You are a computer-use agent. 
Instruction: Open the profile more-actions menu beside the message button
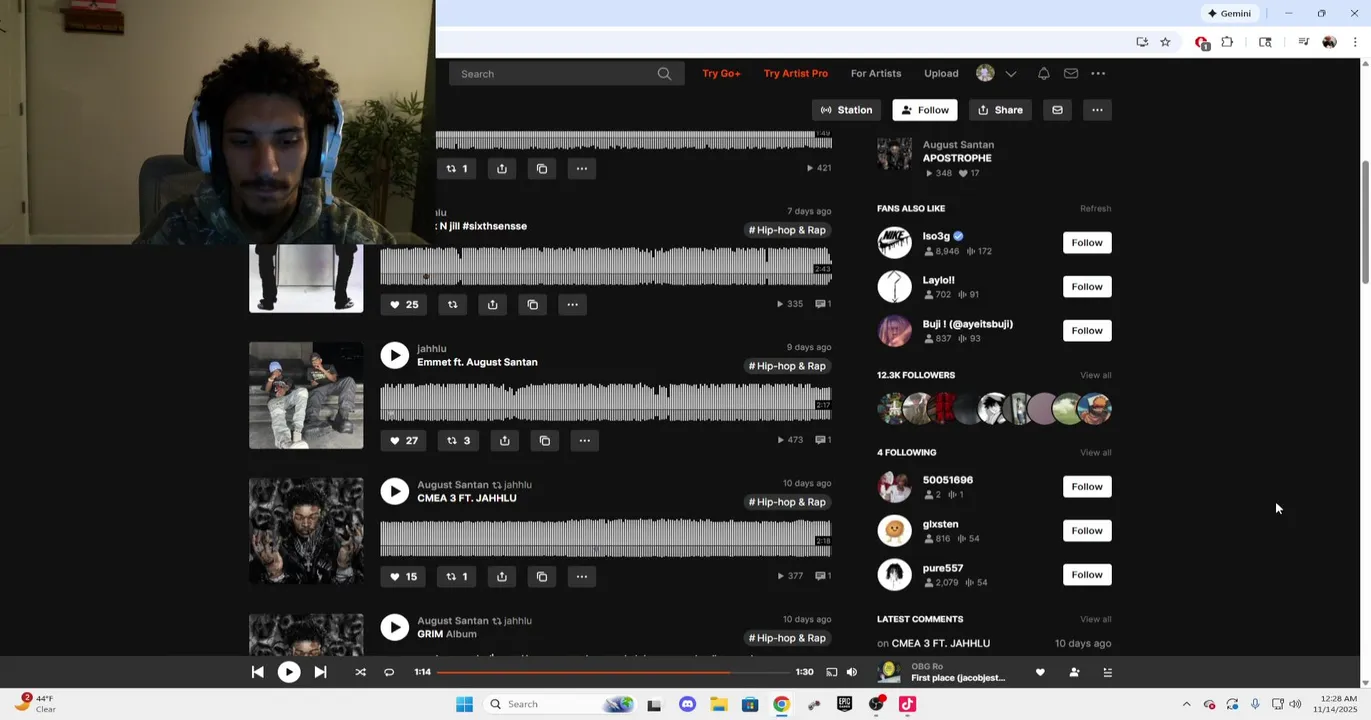[x=1097, y=110]
